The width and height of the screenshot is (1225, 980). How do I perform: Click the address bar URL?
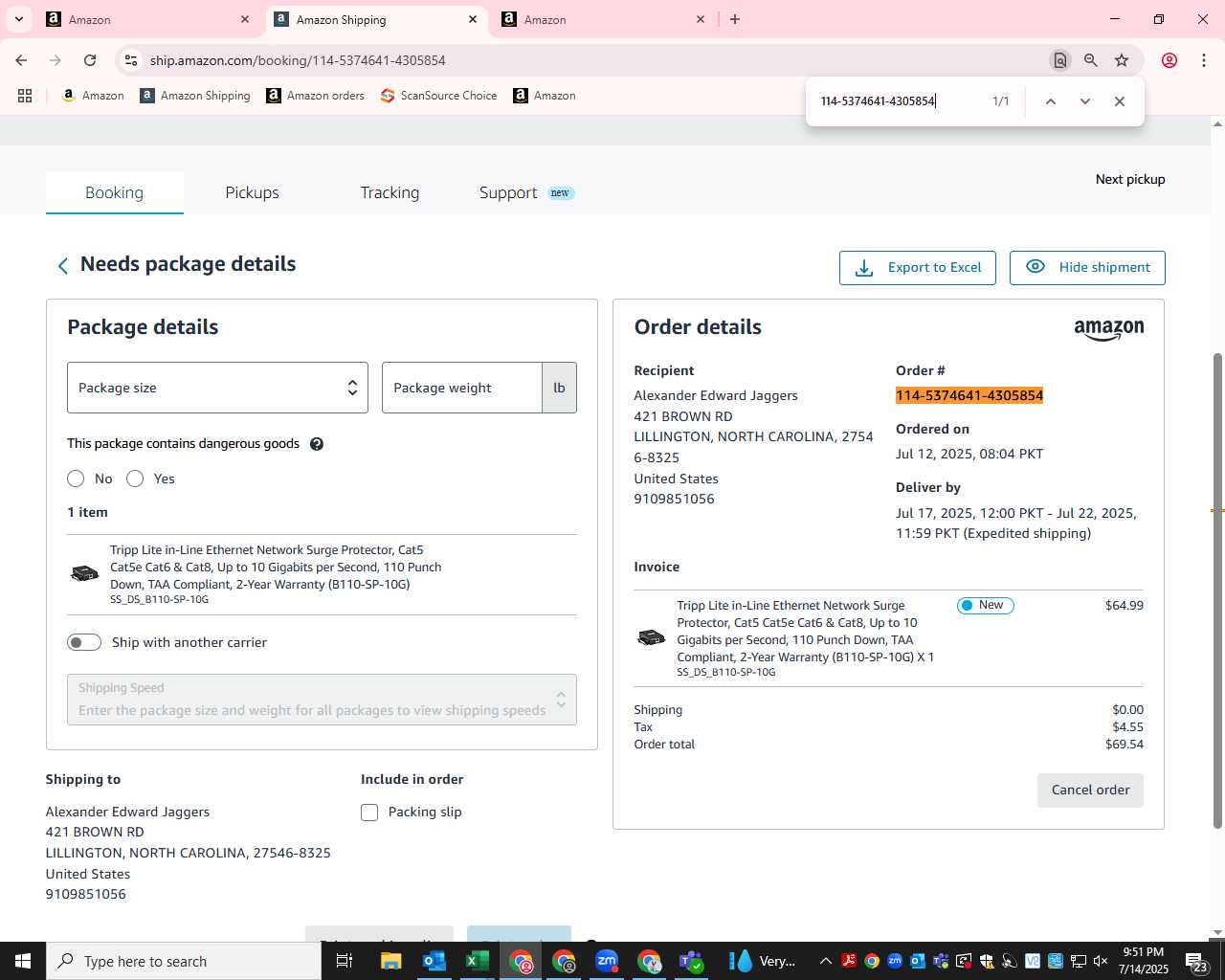[x=298, y=60]
